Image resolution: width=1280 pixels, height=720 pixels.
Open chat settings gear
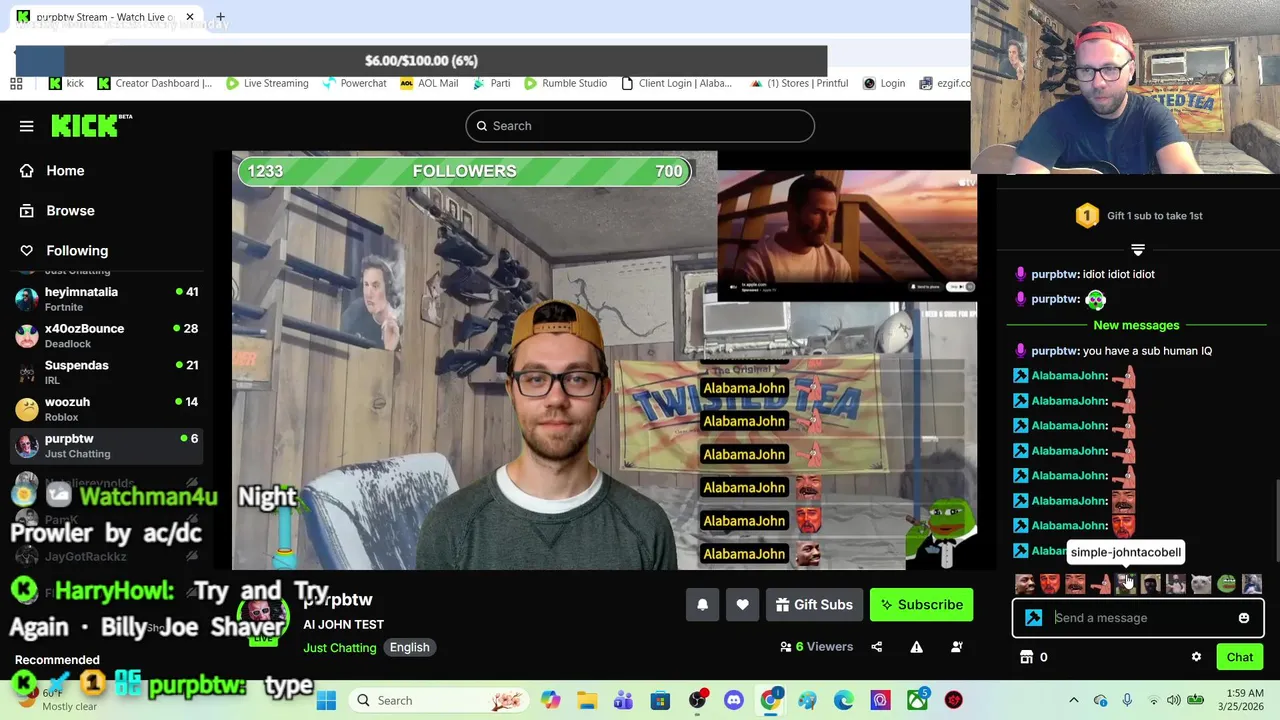click(1196, 657)
